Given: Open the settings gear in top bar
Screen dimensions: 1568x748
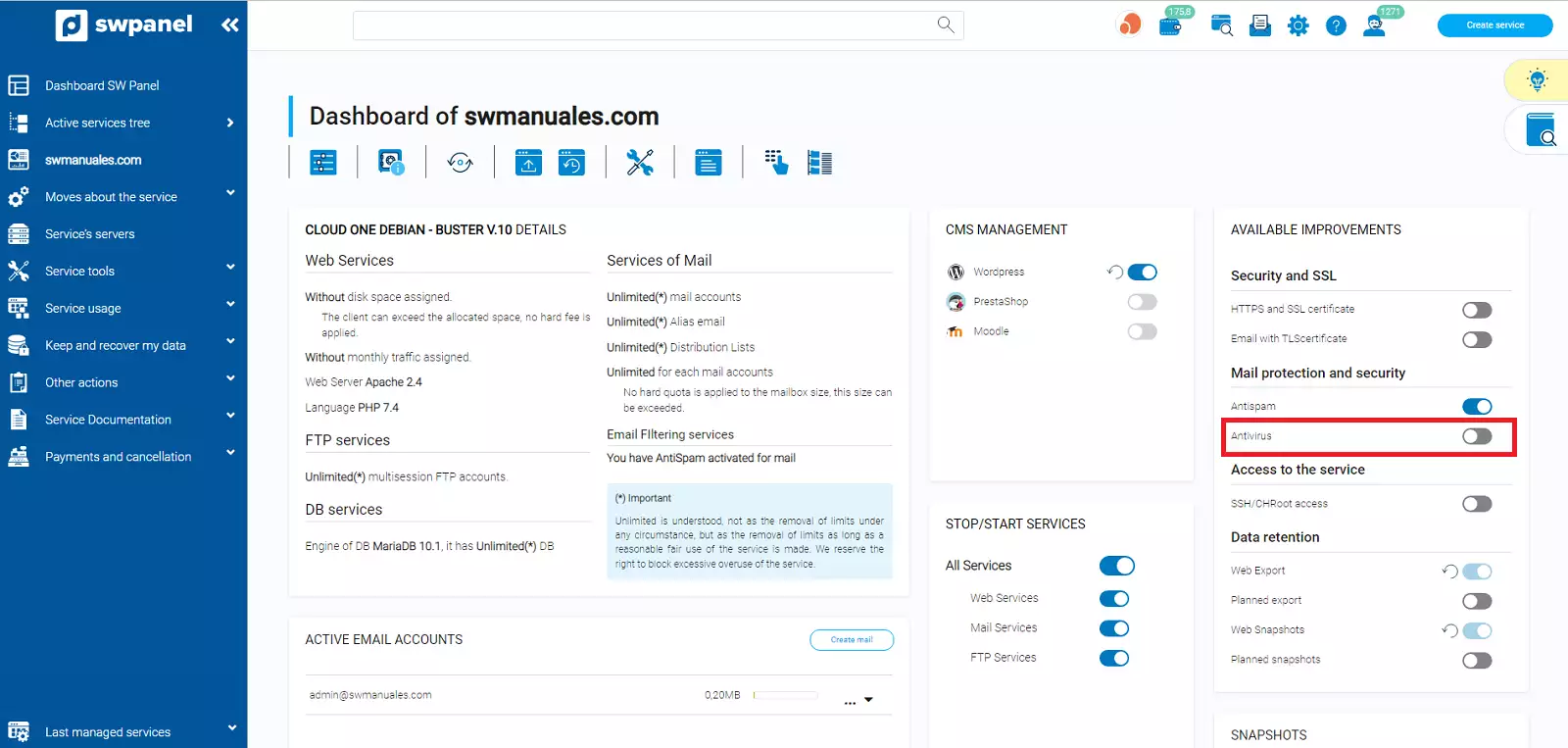Looking at the screenshot, I should pyautogui.click(x=1298, y=26).
